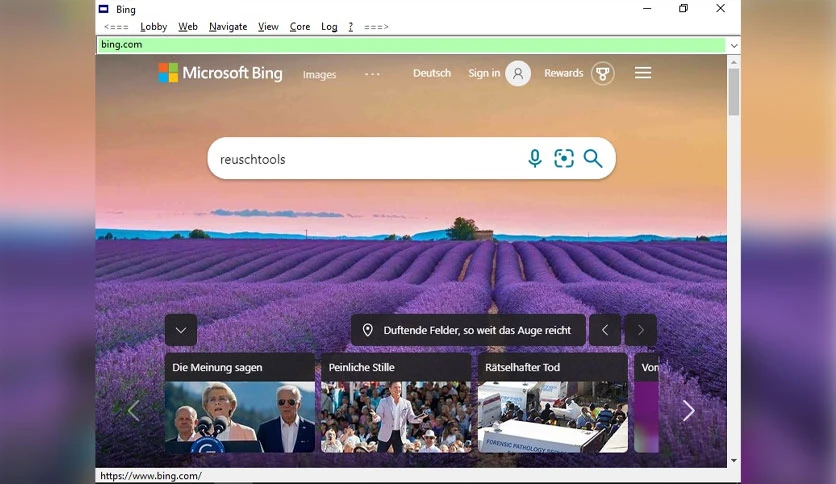Click the vertical scrollbar thumb
The height and width of the screenshot is (484, 836).
[734, 91]
